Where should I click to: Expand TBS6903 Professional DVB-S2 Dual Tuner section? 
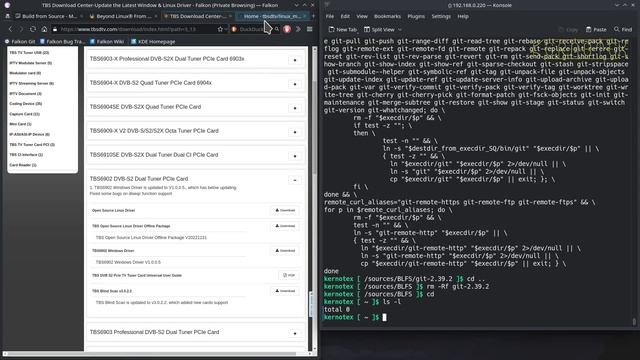(x=295, y=333)
